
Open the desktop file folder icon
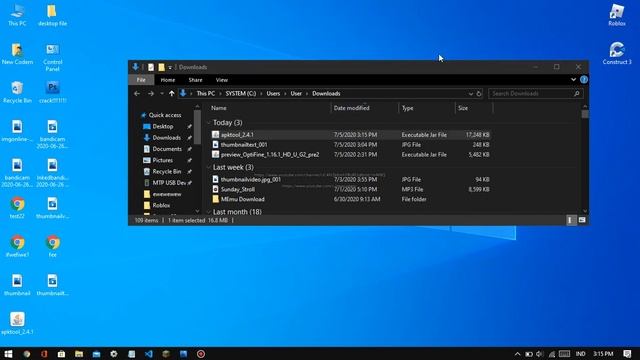click(52, 15)
